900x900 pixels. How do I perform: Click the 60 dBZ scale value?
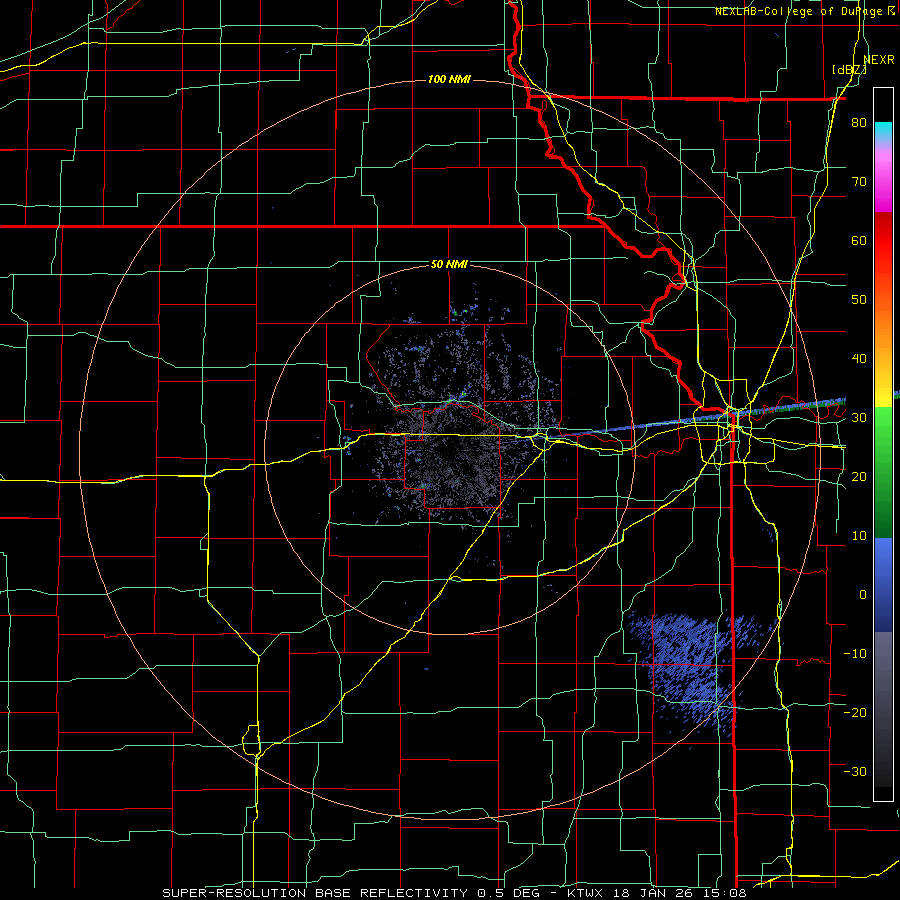[859, 240]
